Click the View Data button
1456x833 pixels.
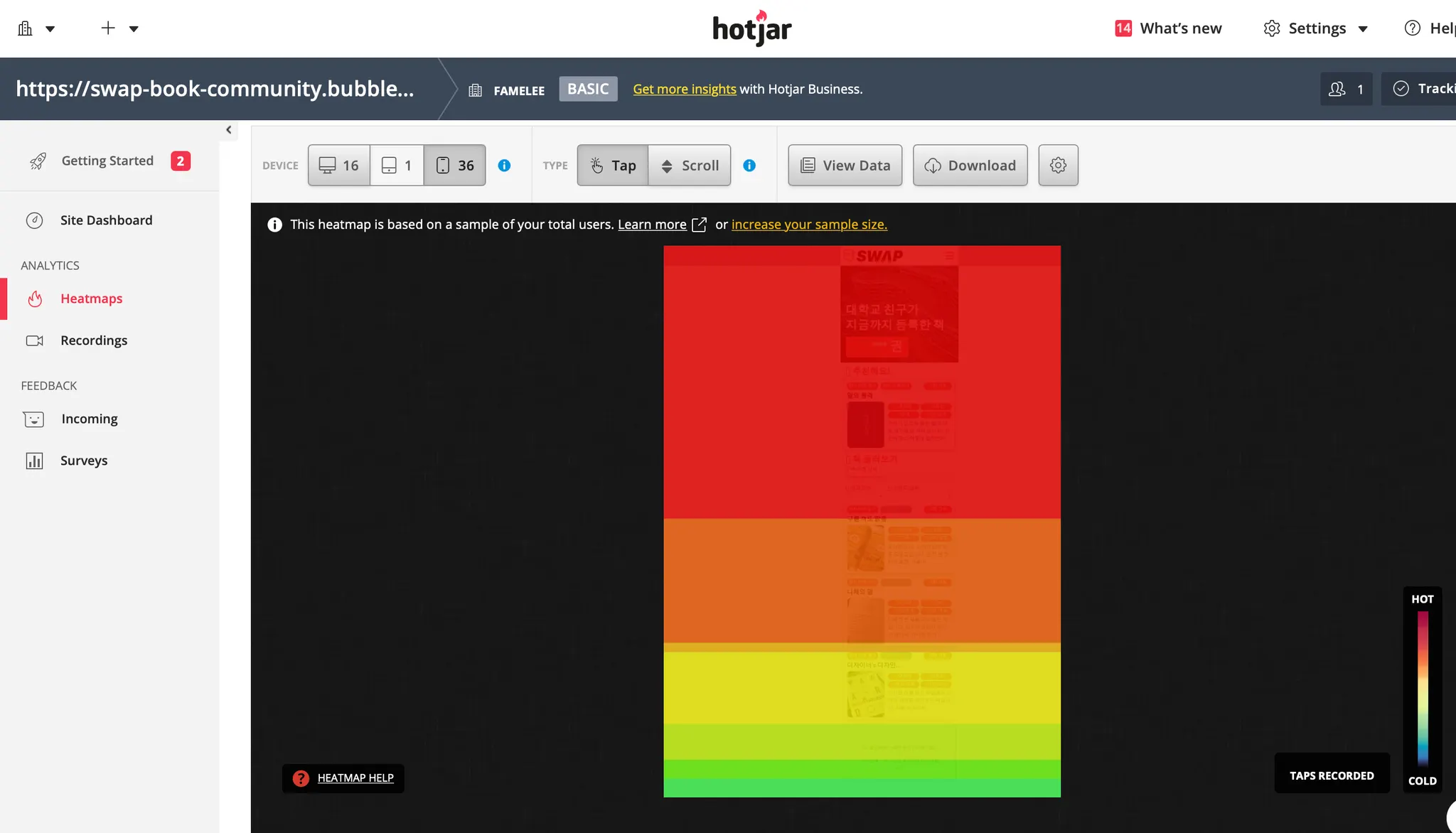(845, 166)
